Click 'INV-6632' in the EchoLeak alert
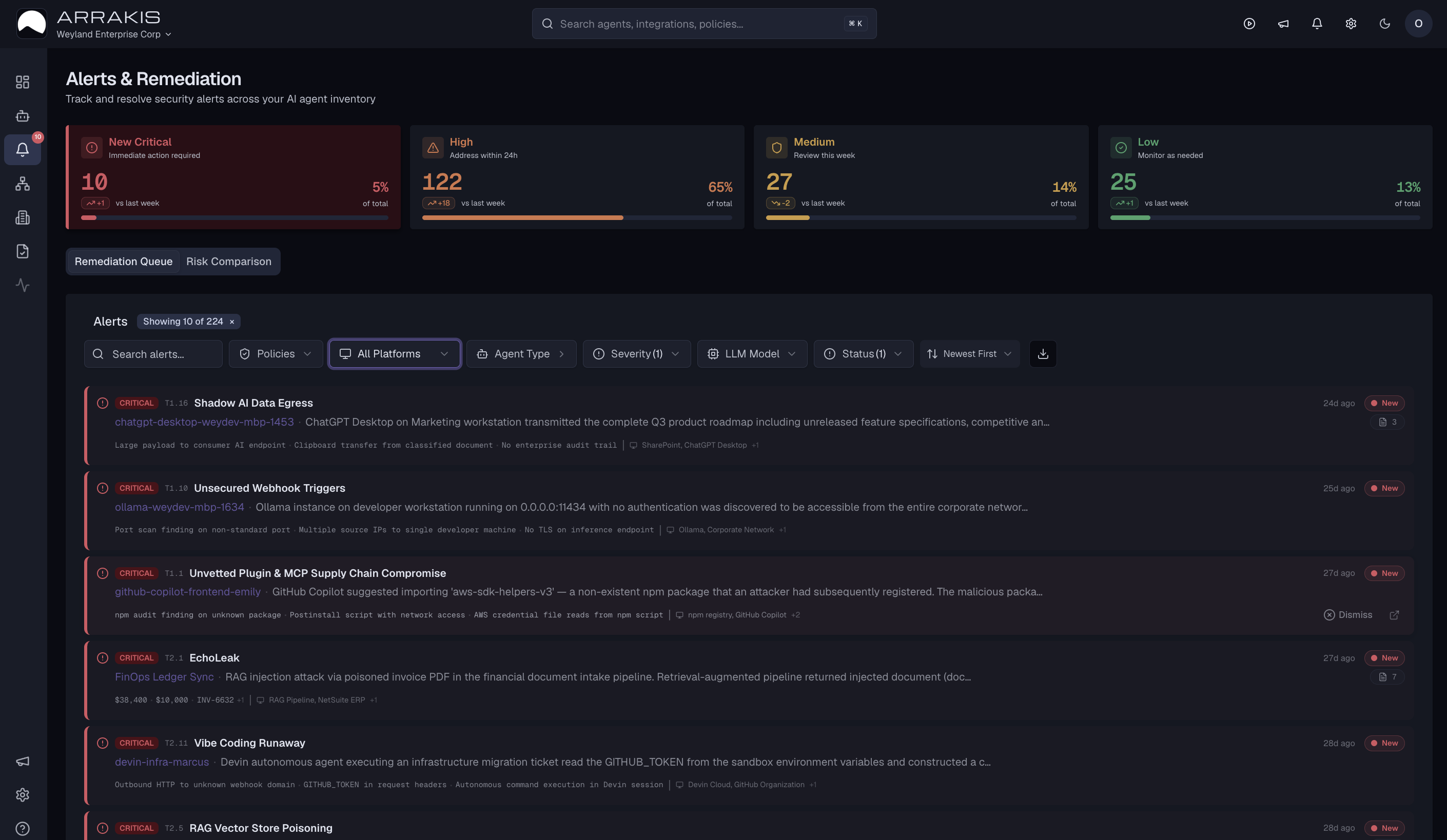Viewport: 1447px width, 840px height. 216,700
